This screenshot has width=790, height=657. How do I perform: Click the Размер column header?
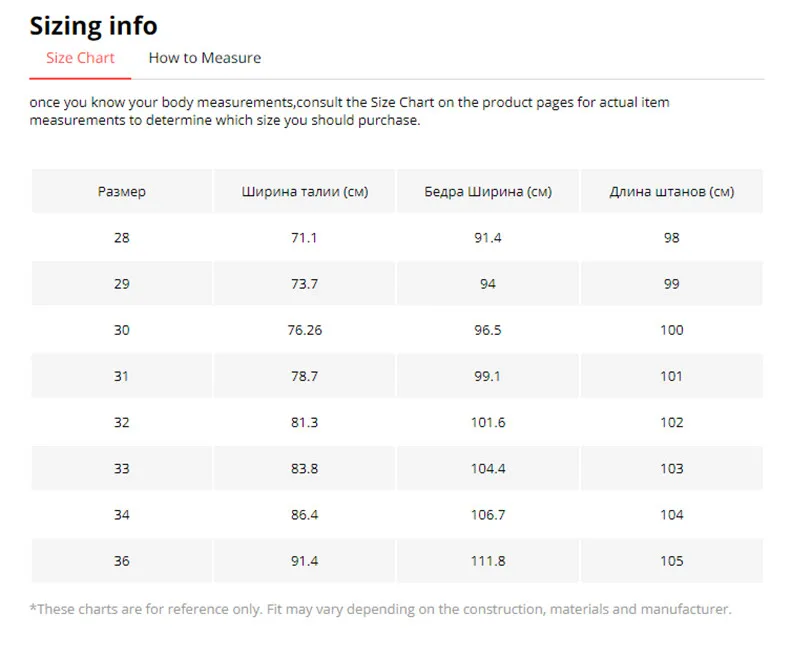122,191
